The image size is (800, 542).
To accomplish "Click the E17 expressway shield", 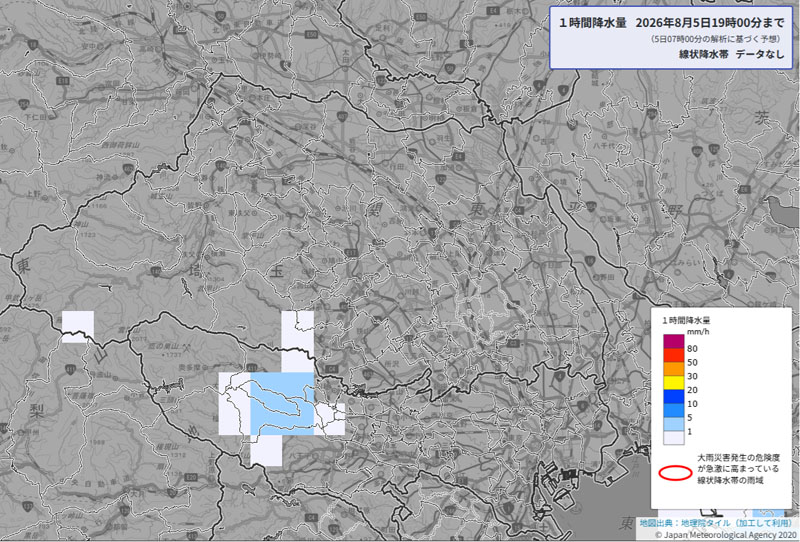I will pos(351,253).
